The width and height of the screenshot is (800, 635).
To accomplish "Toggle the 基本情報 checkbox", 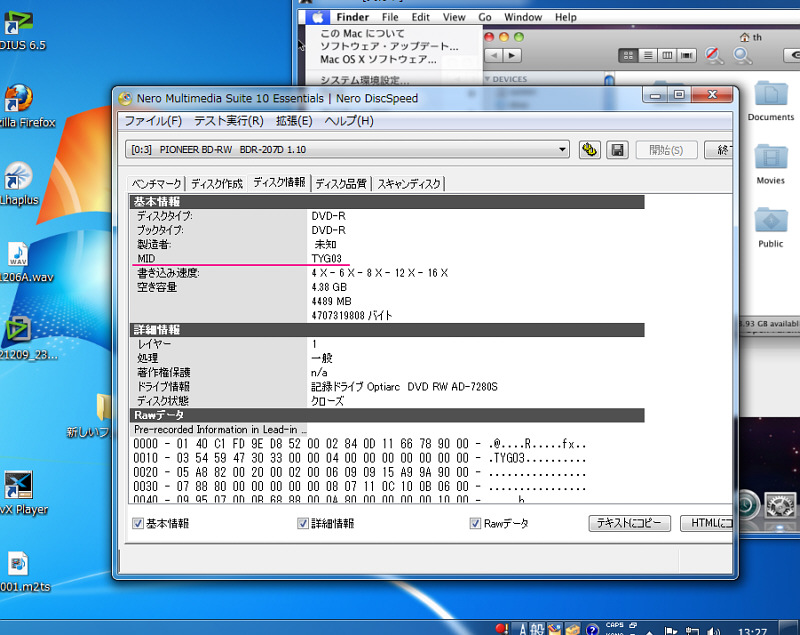I will [x=138, y=523].
